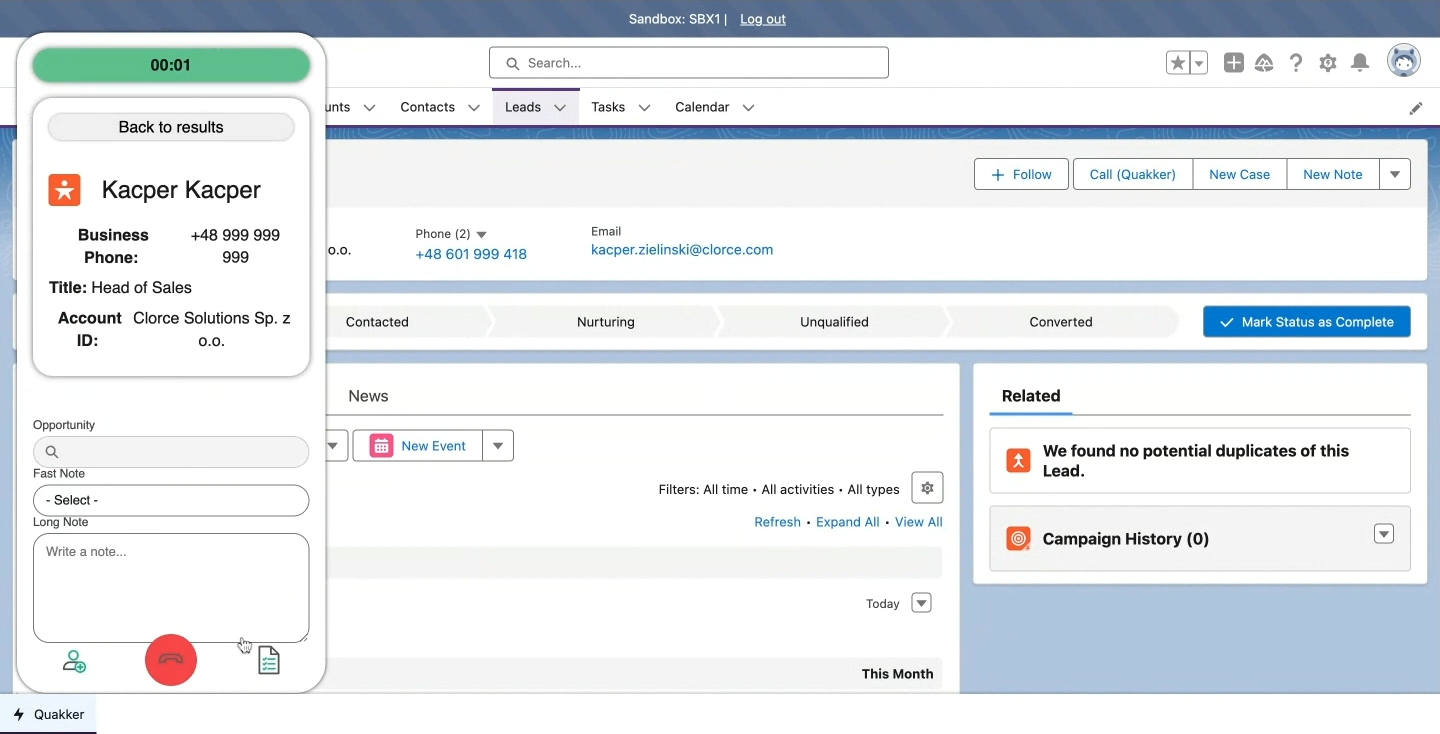The height and width of the screenshot is (734, 1440).
Task: Select the Nurturing status stage
Action: click(606, 322)
